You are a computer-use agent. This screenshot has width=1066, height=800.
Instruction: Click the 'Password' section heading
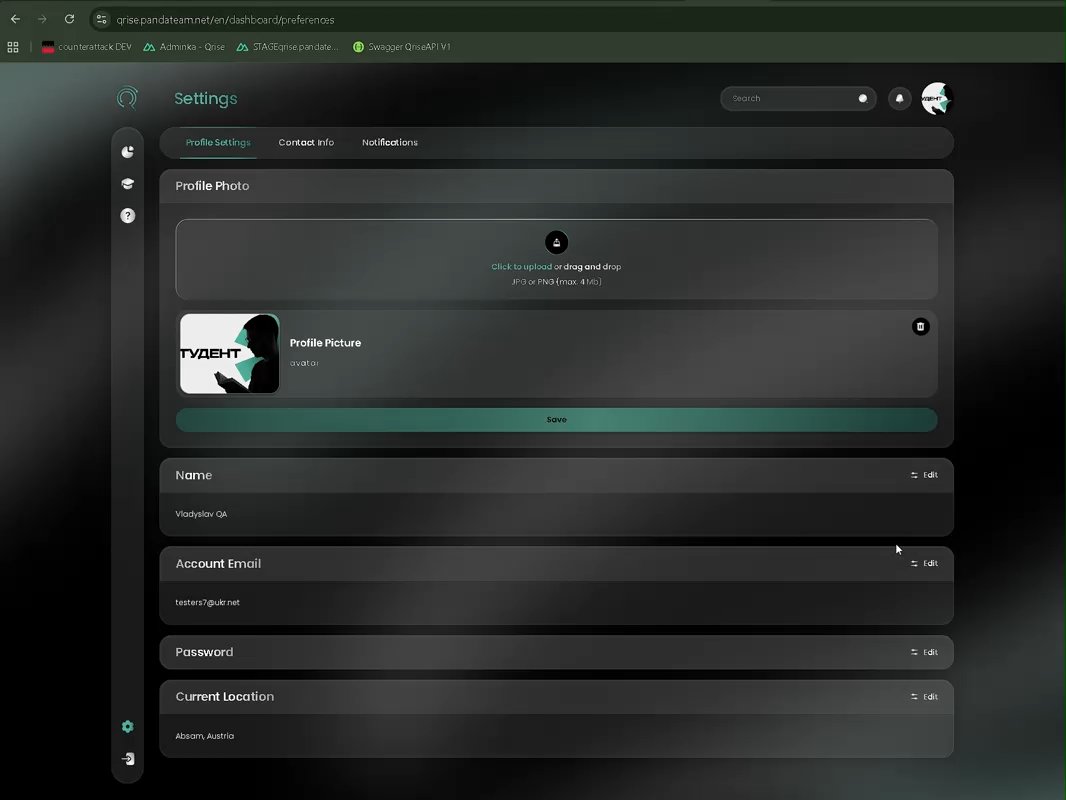coord(204,653)
